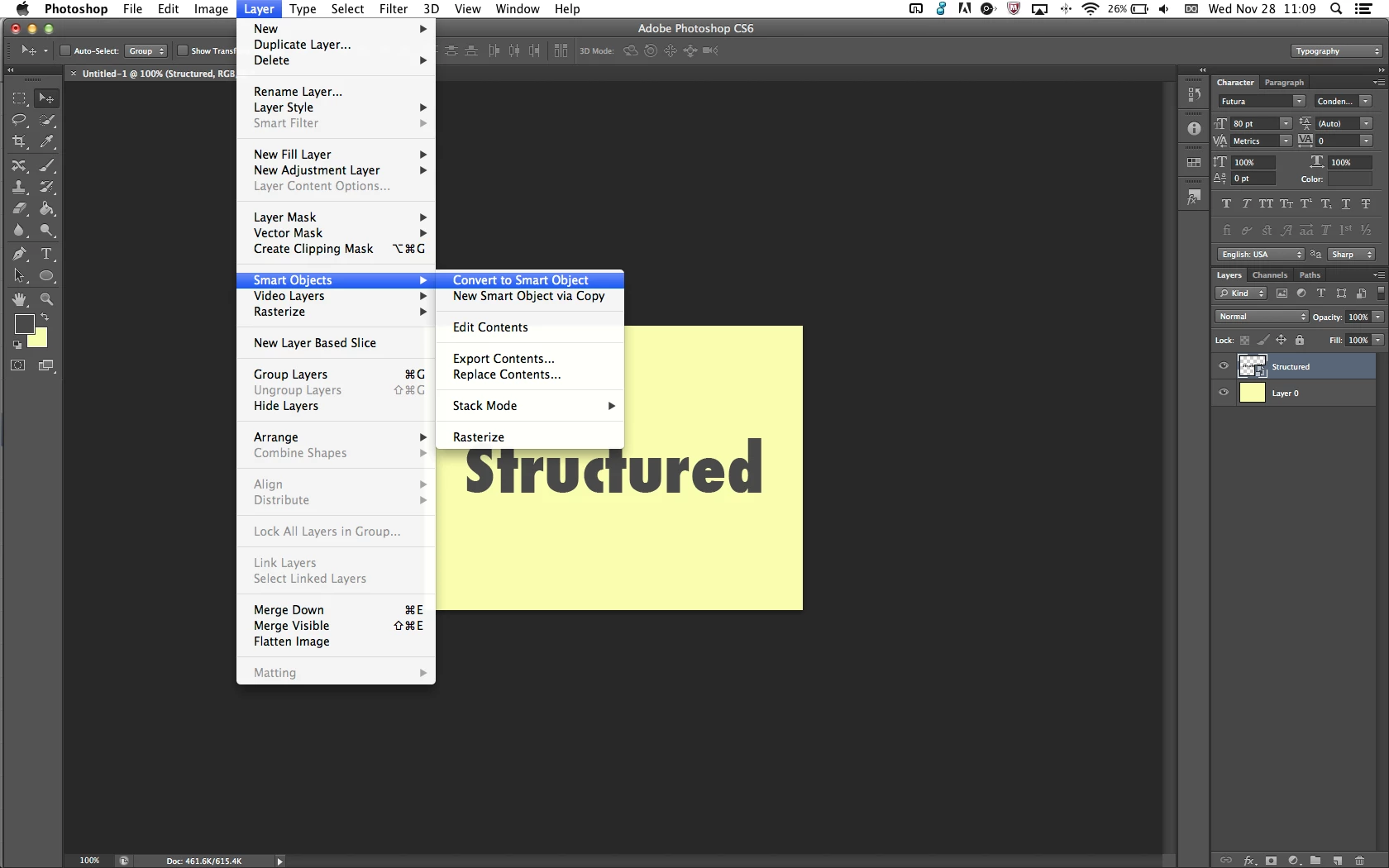Switch to the Paths tab
The image size is (1389, 868).
tap(1310, 275)
